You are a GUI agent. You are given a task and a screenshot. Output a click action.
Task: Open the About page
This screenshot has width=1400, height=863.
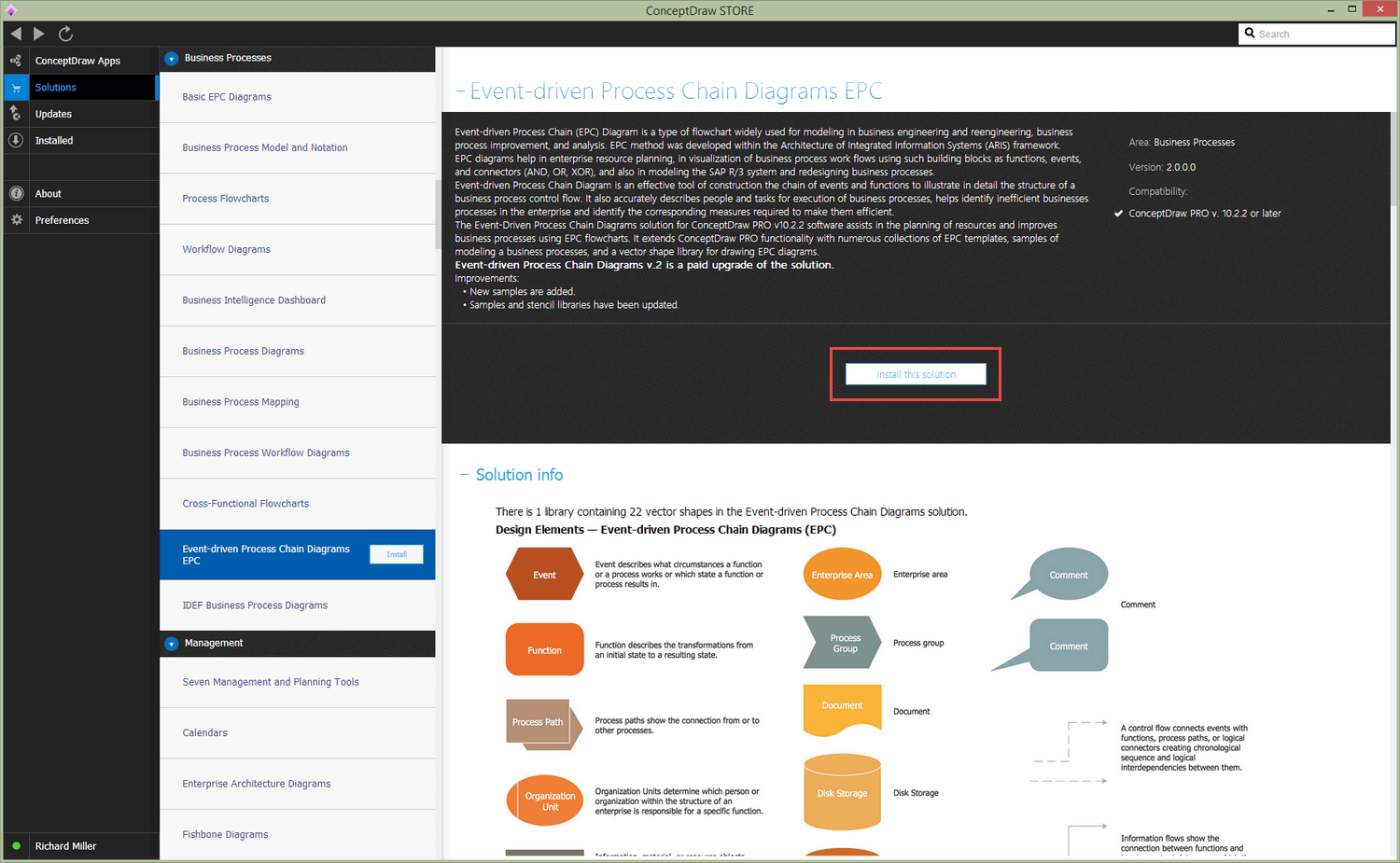pyautogui.click(x=81, y=193)
